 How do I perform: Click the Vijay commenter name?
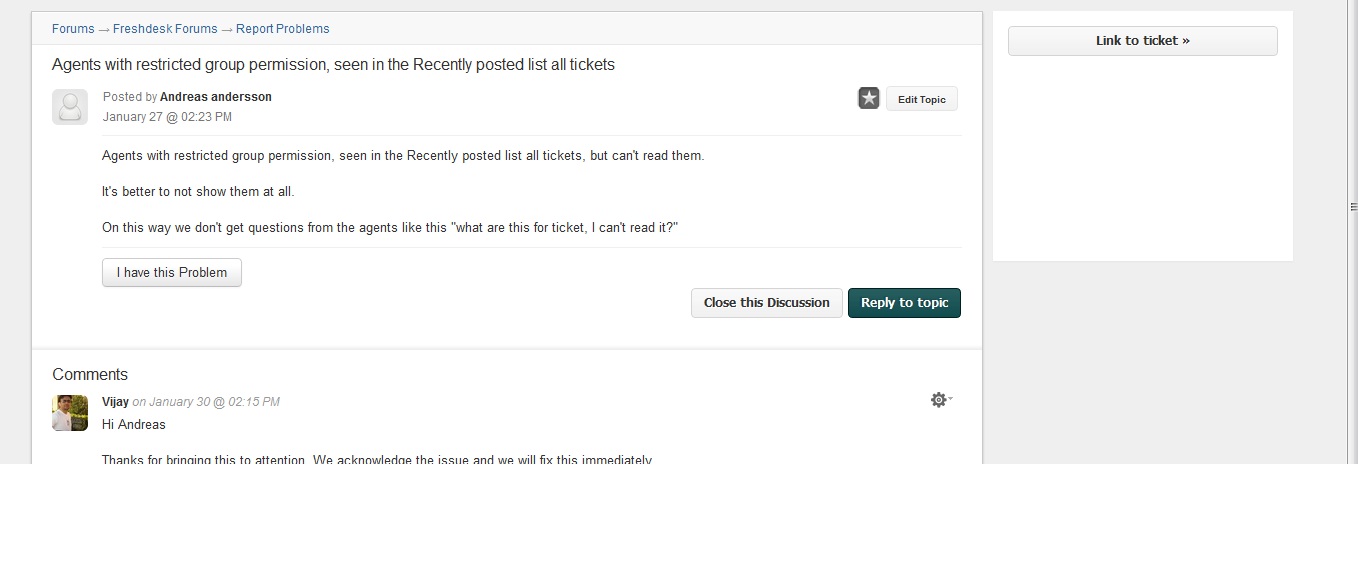coord(115,402)
